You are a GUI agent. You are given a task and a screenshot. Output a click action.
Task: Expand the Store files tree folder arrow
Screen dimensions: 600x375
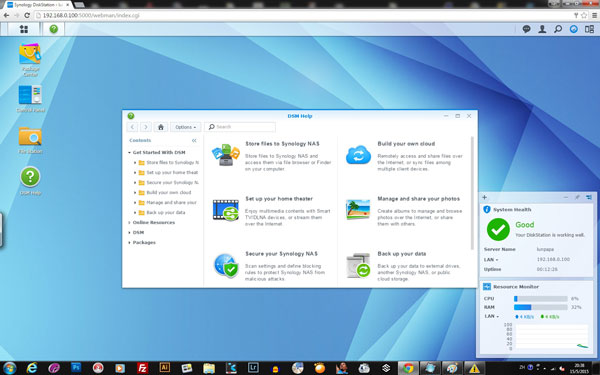click(x=135, y=163)
